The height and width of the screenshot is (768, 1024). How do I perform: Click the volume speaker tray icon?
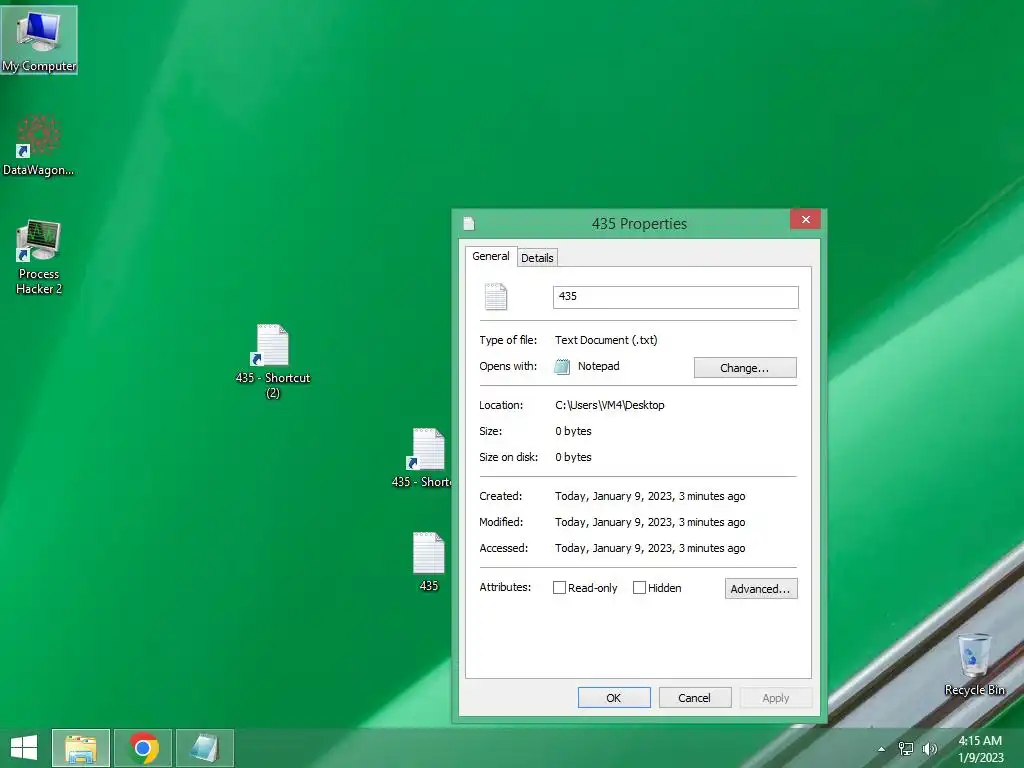pos(929,749)
